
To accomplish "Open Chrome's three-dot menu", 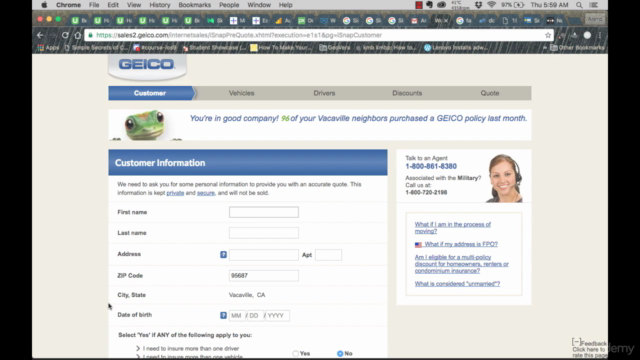I will (600, 35).
